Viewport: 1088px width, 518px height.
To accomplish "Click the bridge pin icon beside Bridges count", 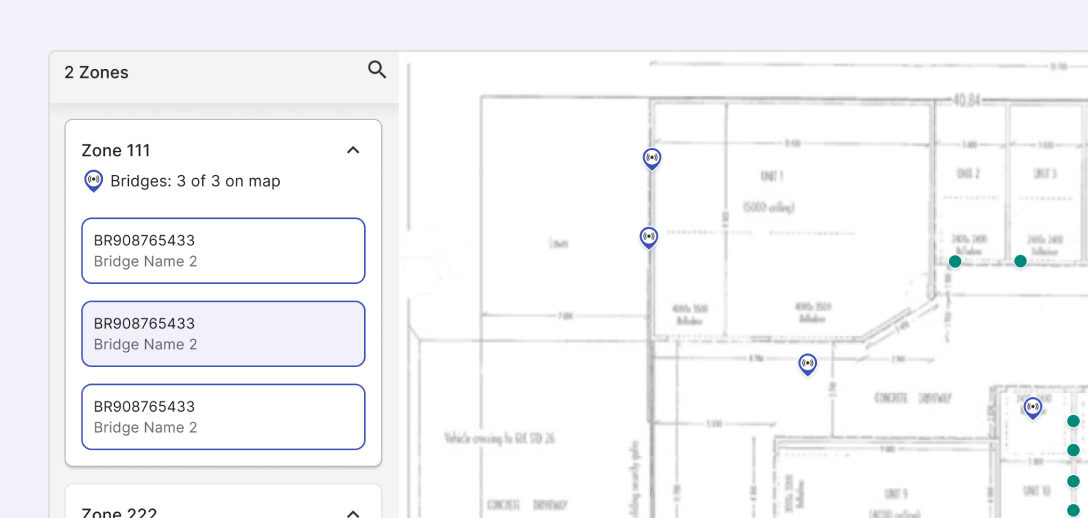I will 94,181.
